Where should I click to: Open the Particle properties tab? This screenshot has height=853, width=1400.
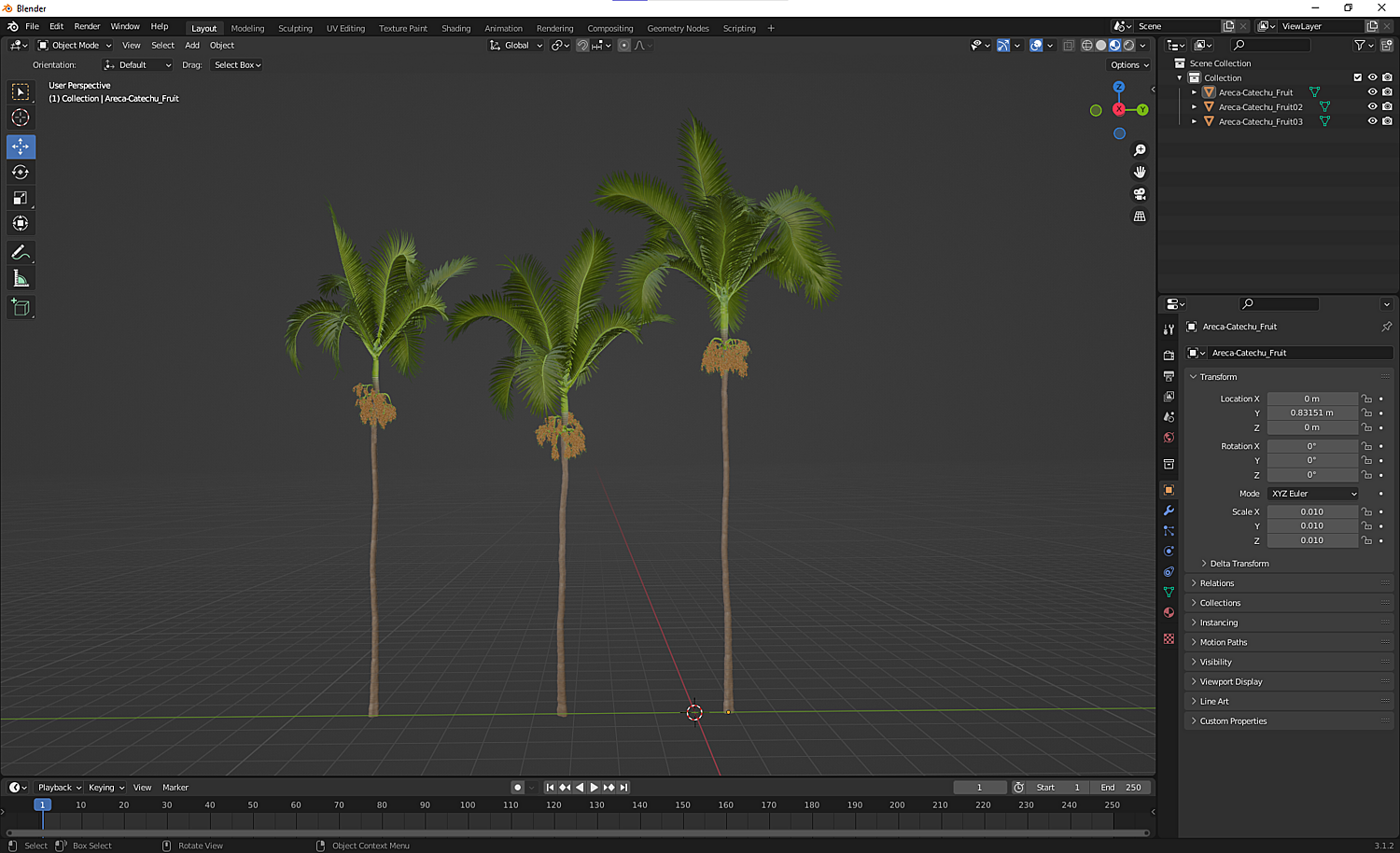point(1169,531)
